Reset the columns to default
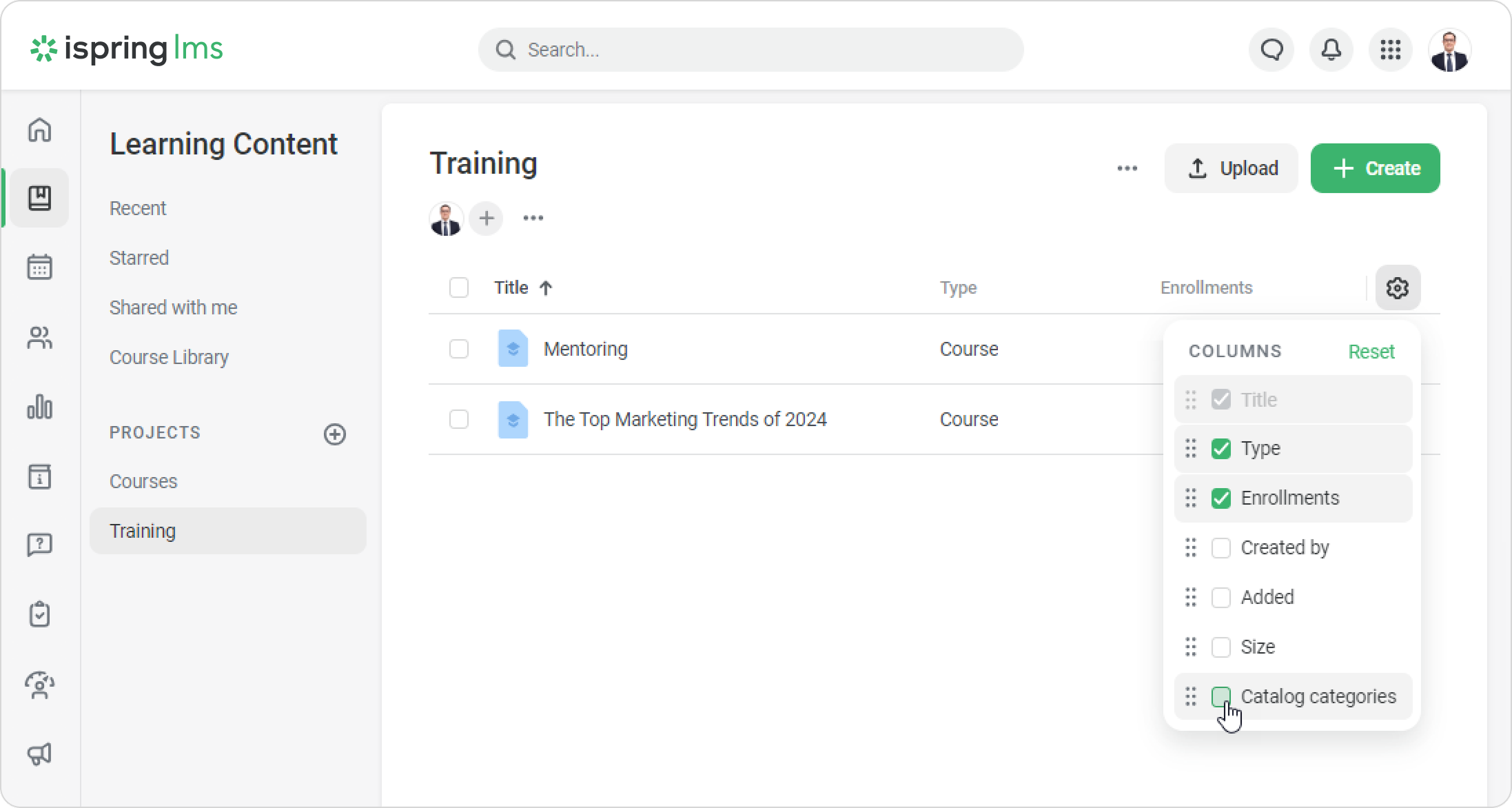 click(1371, 352)
